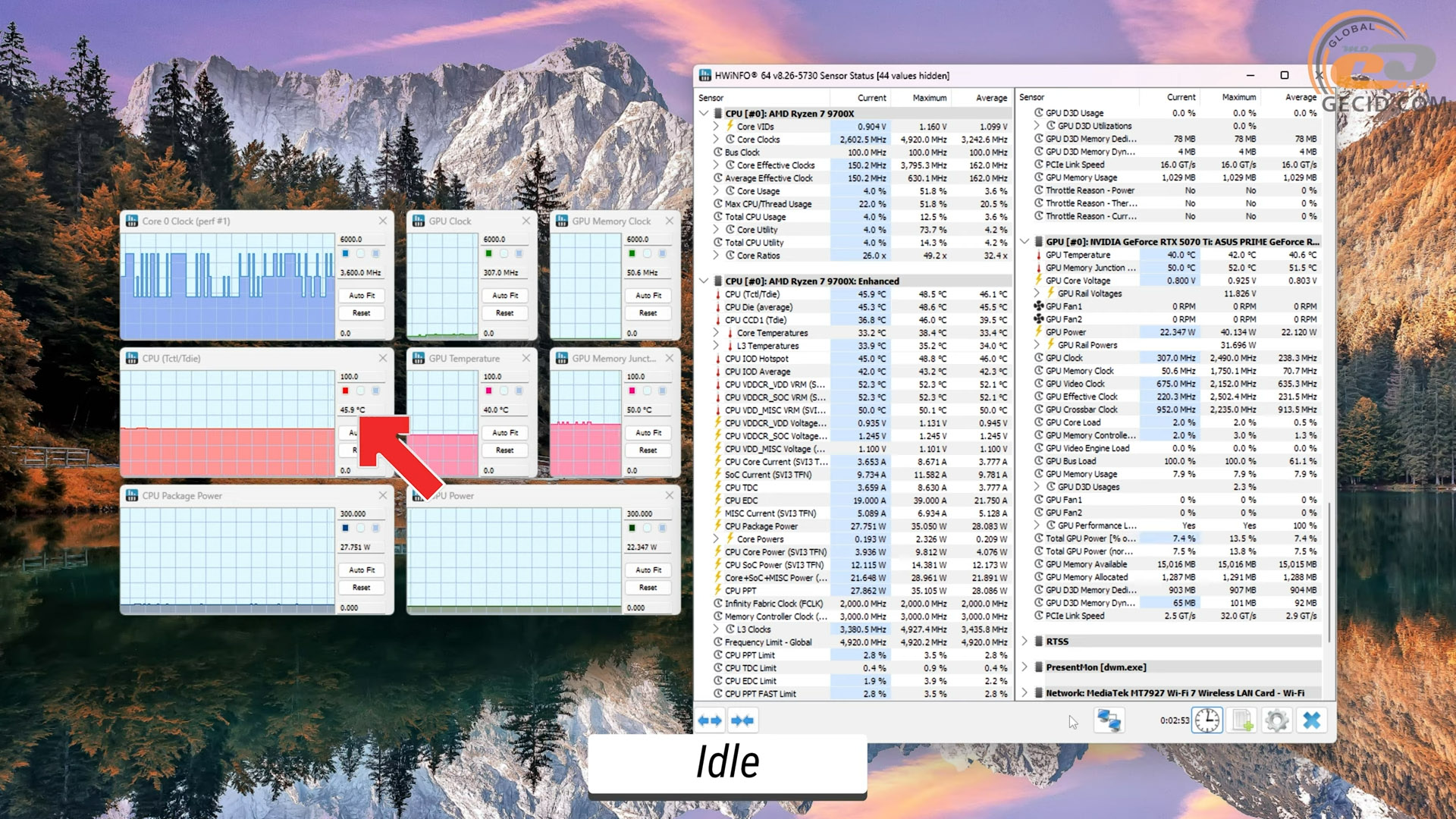Click the 300.000 maximum field in GPU Power graph
Image resolution: width=1456 pixels, height=819 pixels.
tap(648, 514)
